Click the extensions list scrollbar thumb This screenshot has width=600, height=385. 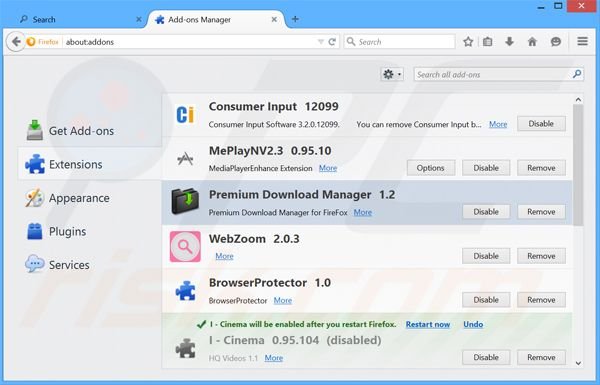(x=578, y=165)
